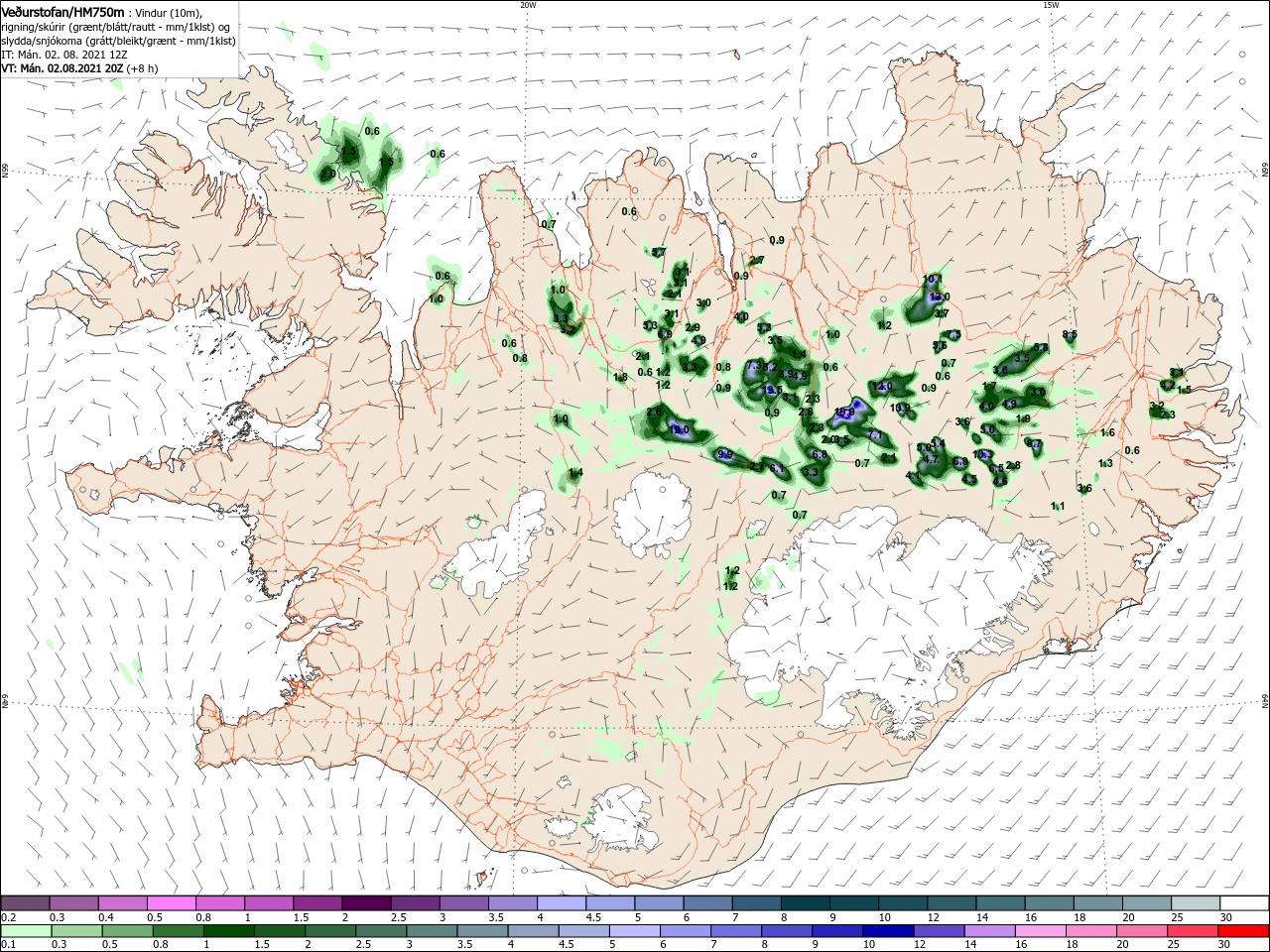Click the Veðurstofan/HM750m title text
The width and height of the screenshot is (1270, 952).
(63, 11)
